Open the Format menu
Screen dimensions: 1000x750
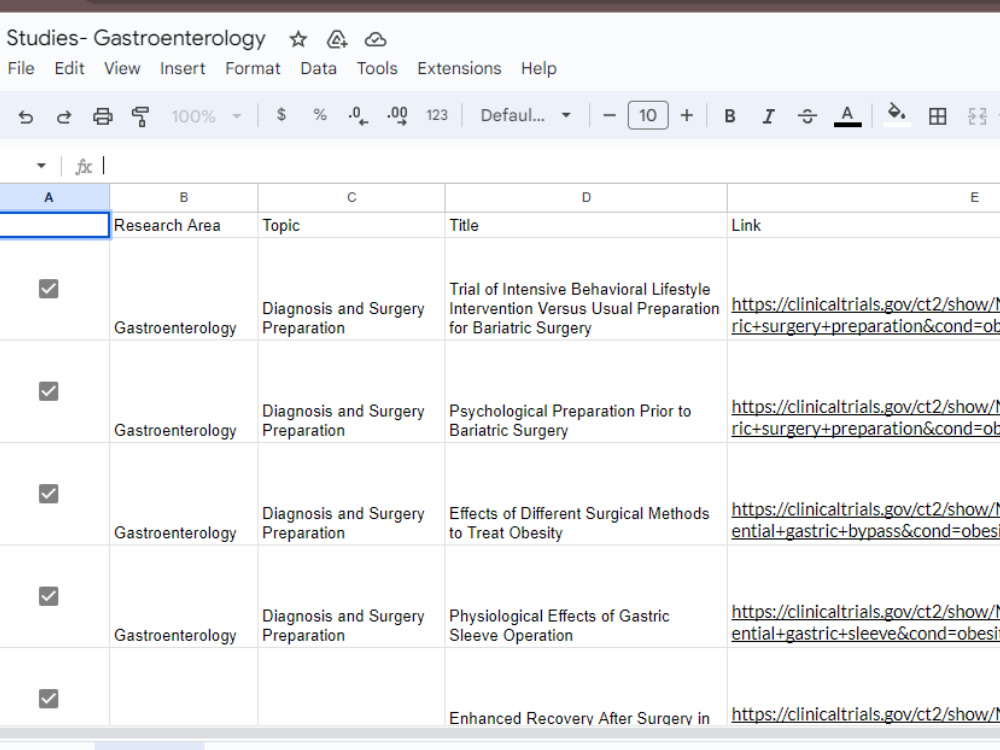pyautogui.click(x=253, y=68)
